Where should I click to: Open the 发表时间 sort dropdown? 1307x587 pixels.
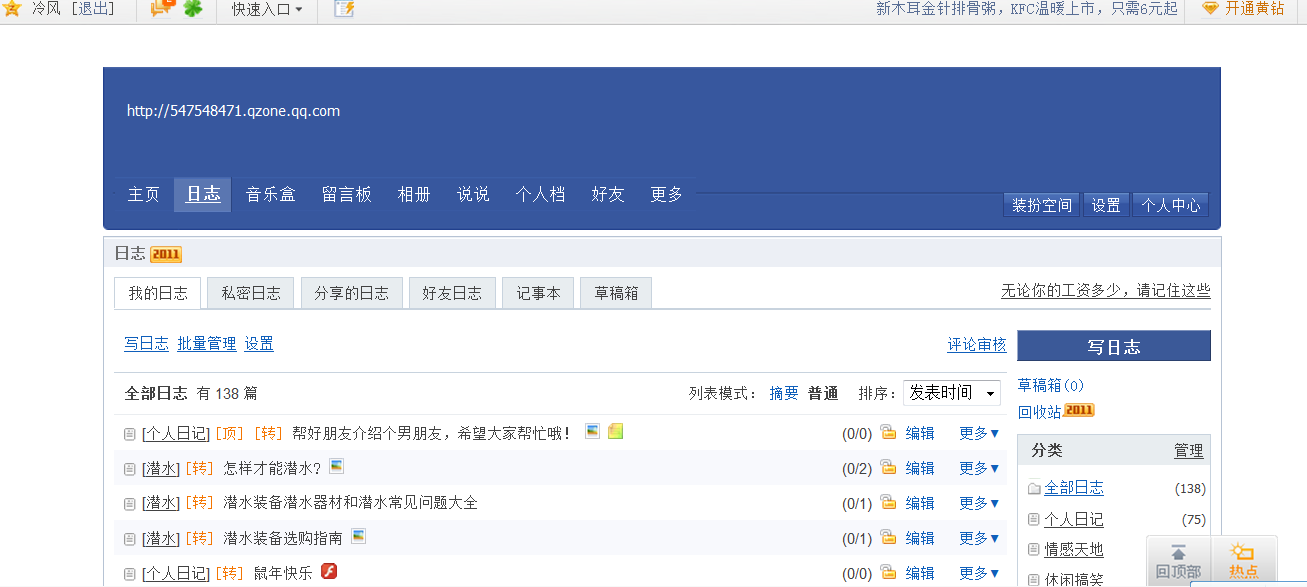[951, 393]
